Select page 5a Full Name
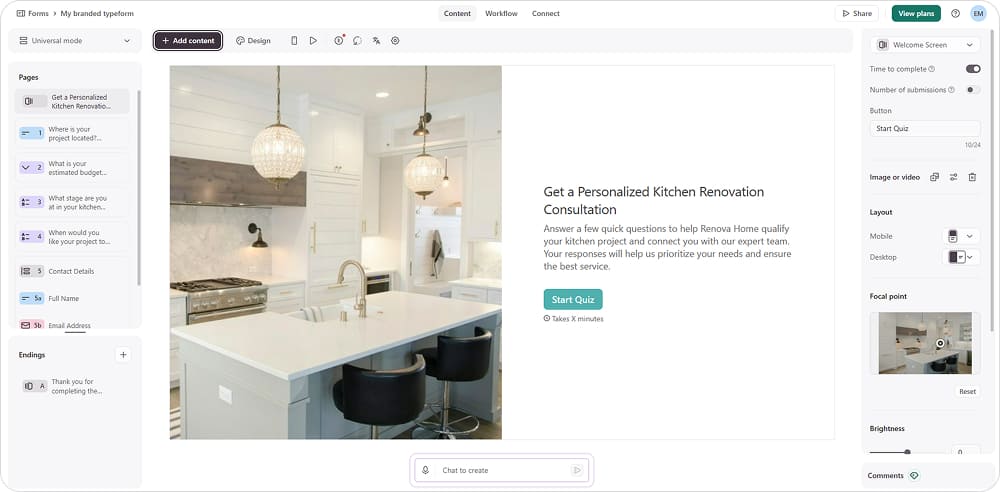The height and width of the screenshot is (492, 1000). coord(72,298)
